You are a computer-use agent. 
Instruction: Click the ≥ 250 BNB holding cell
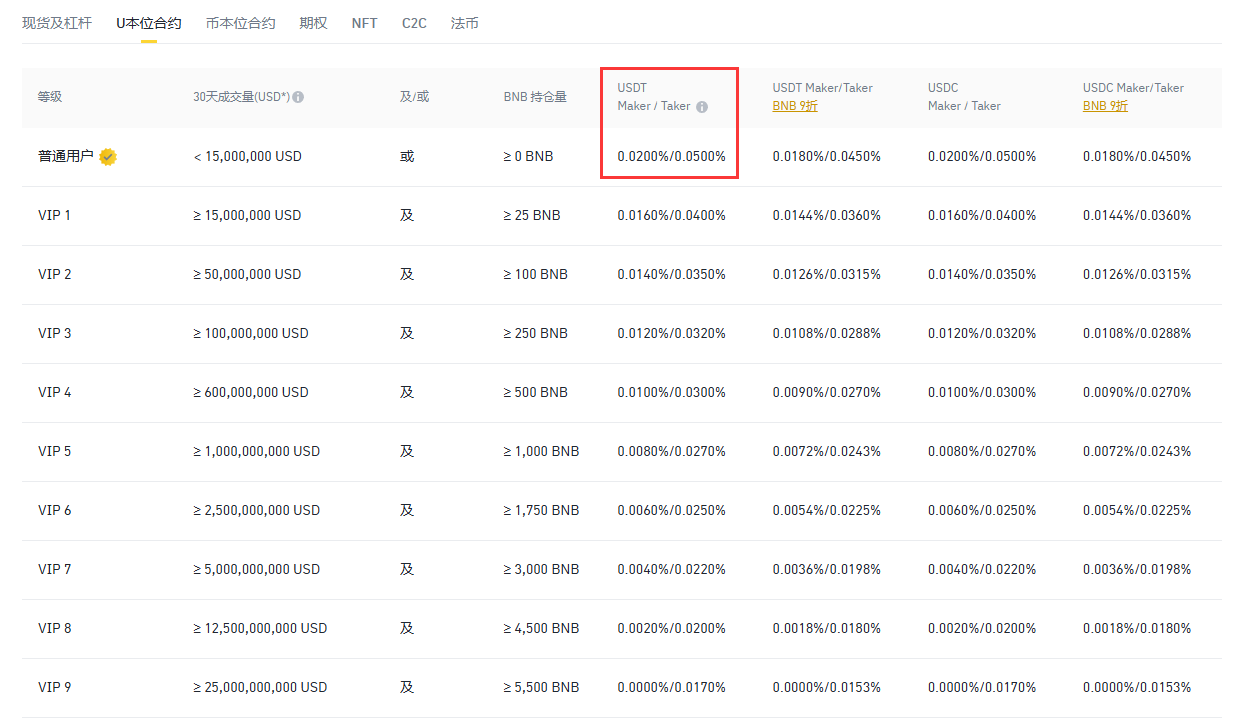pos(536,333)
